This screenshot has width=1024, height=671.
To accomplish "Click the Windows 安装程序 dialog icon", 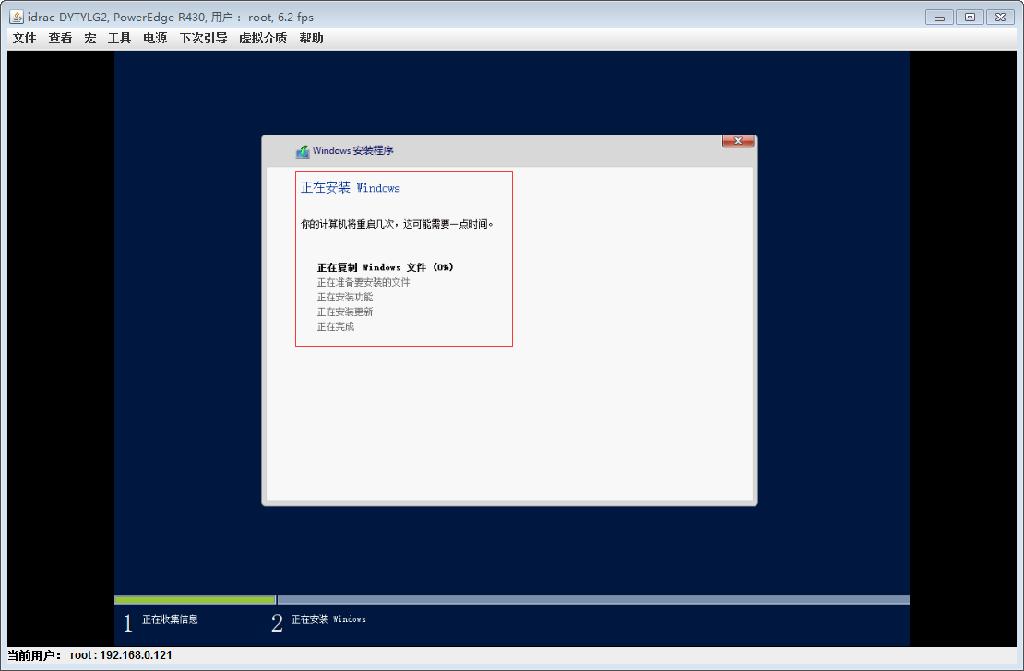I will (x=301, y=151).
